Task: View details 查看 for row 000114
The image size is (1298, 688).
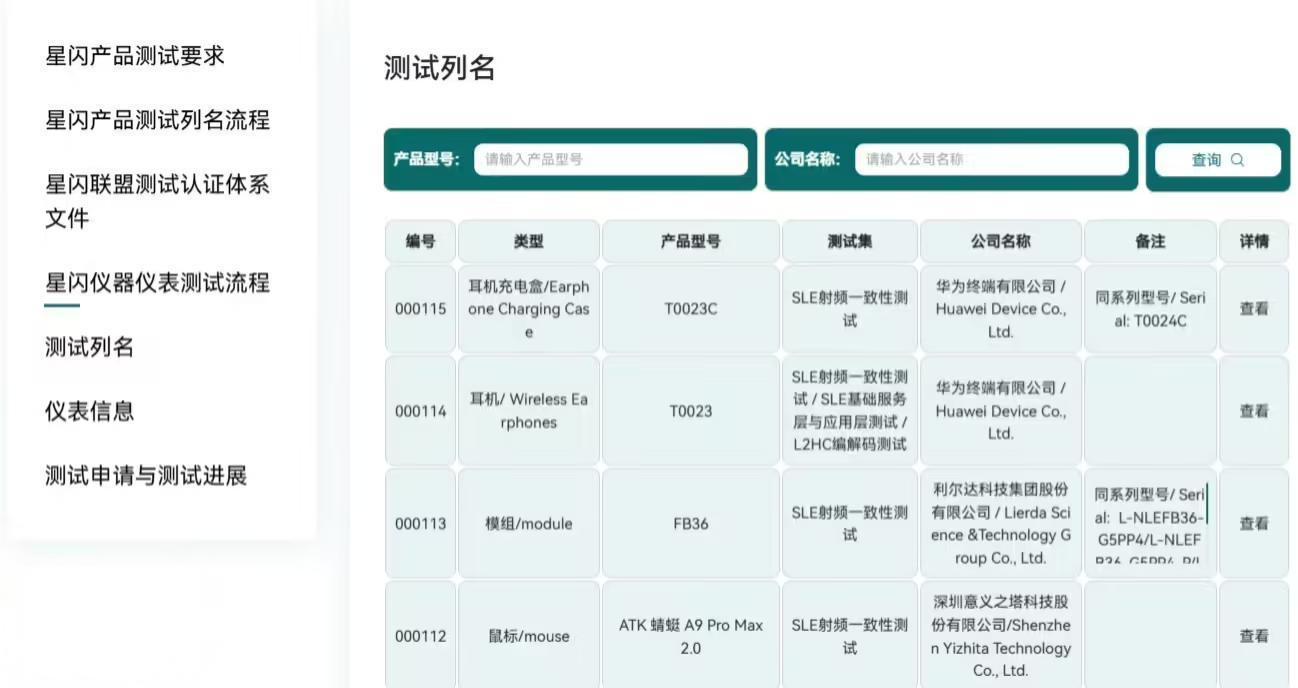Action: [x=1254, y=411]
